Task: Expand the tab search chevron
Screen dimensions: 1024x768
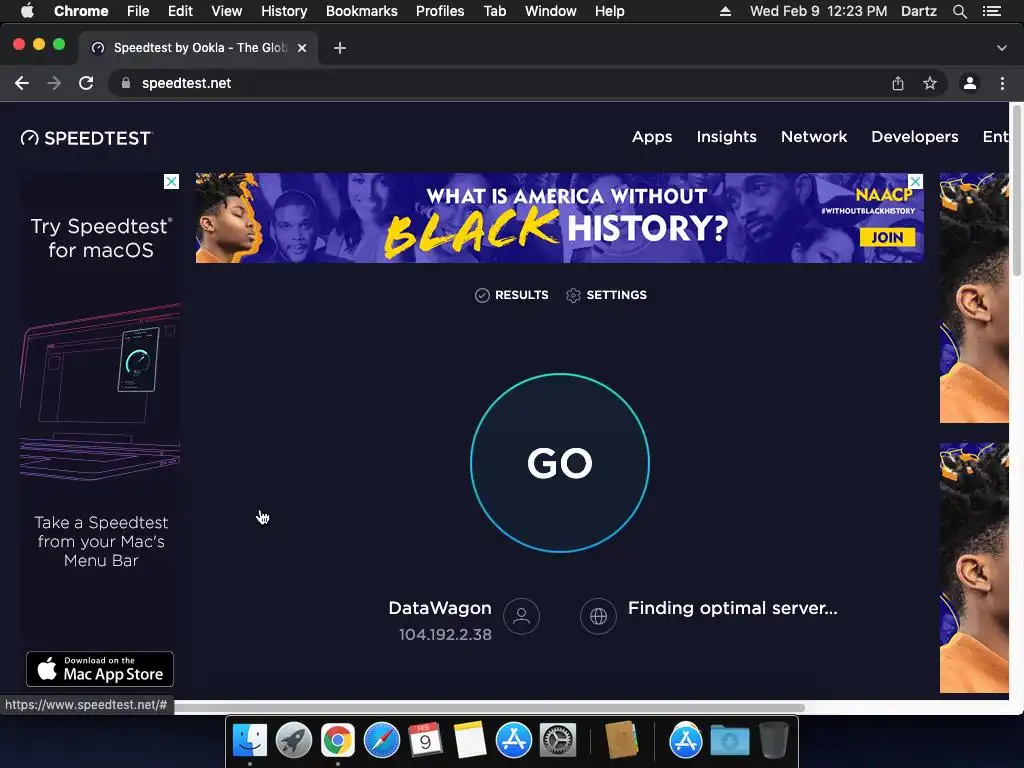Action: 1002,48
